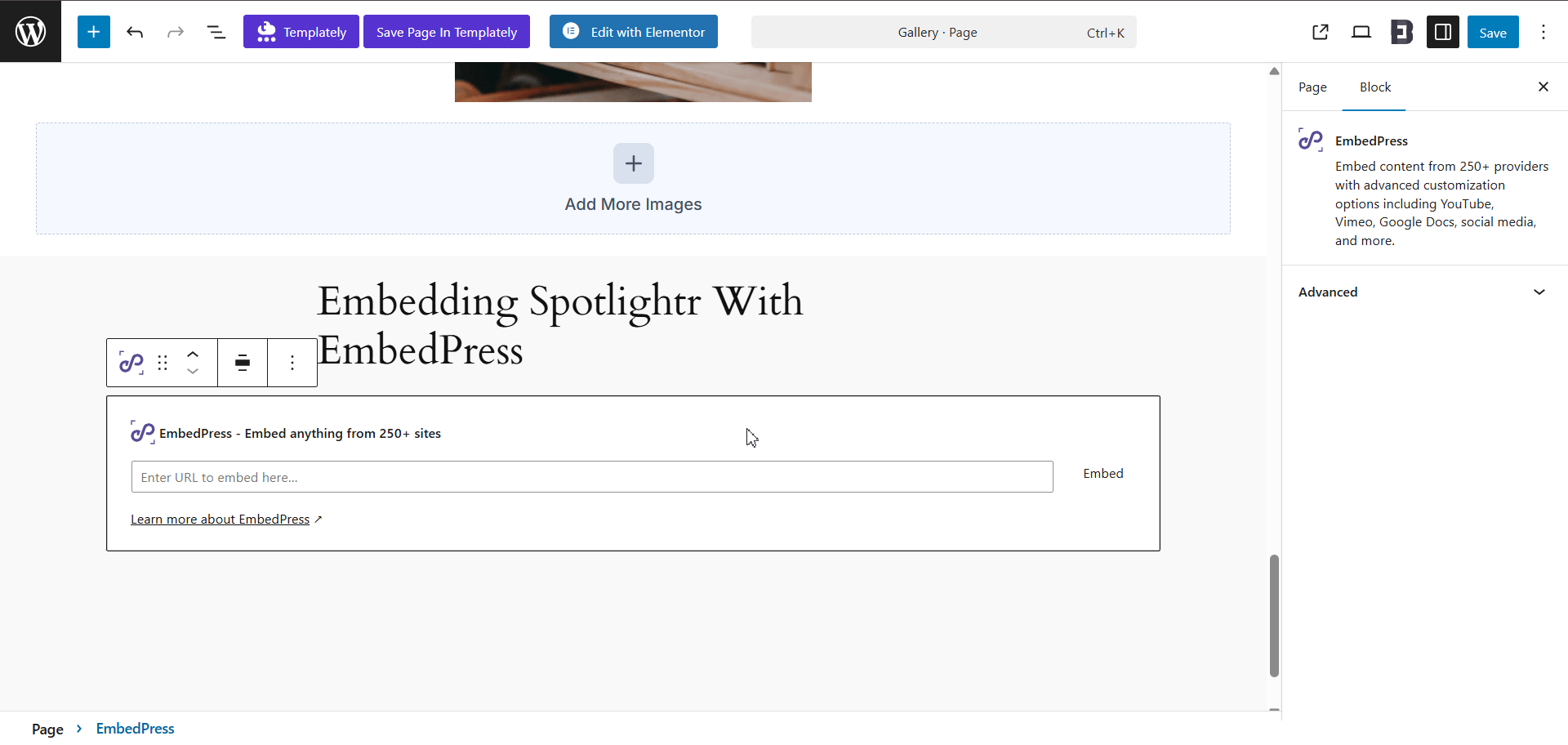Image resolution: width=1568 pixels, height=745 pixels.
Task: Save the page
Action: 1493,32
